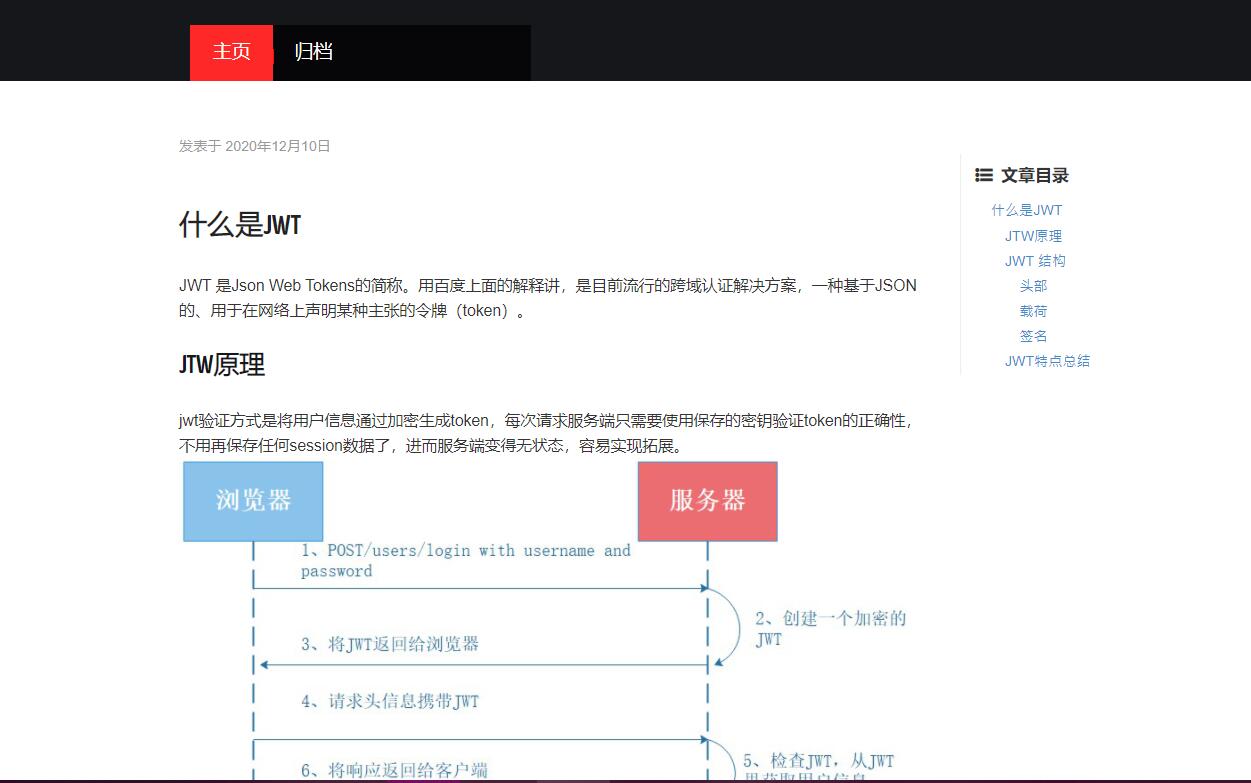The width and height of the screenshot is (1251, 783).
Task: Click the 请求头信息携带JWT step label
Action: (x=390, y=702)
